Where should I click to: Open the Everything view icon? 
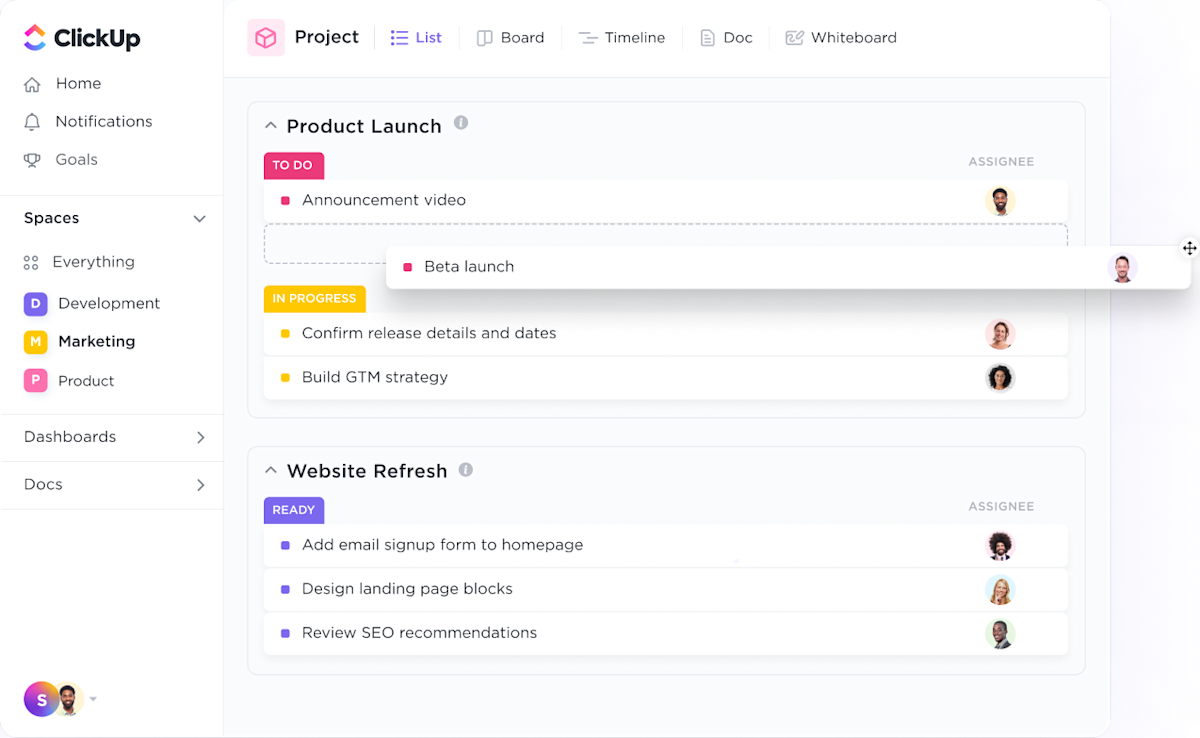pyautogui.click(x=33, y=261)
